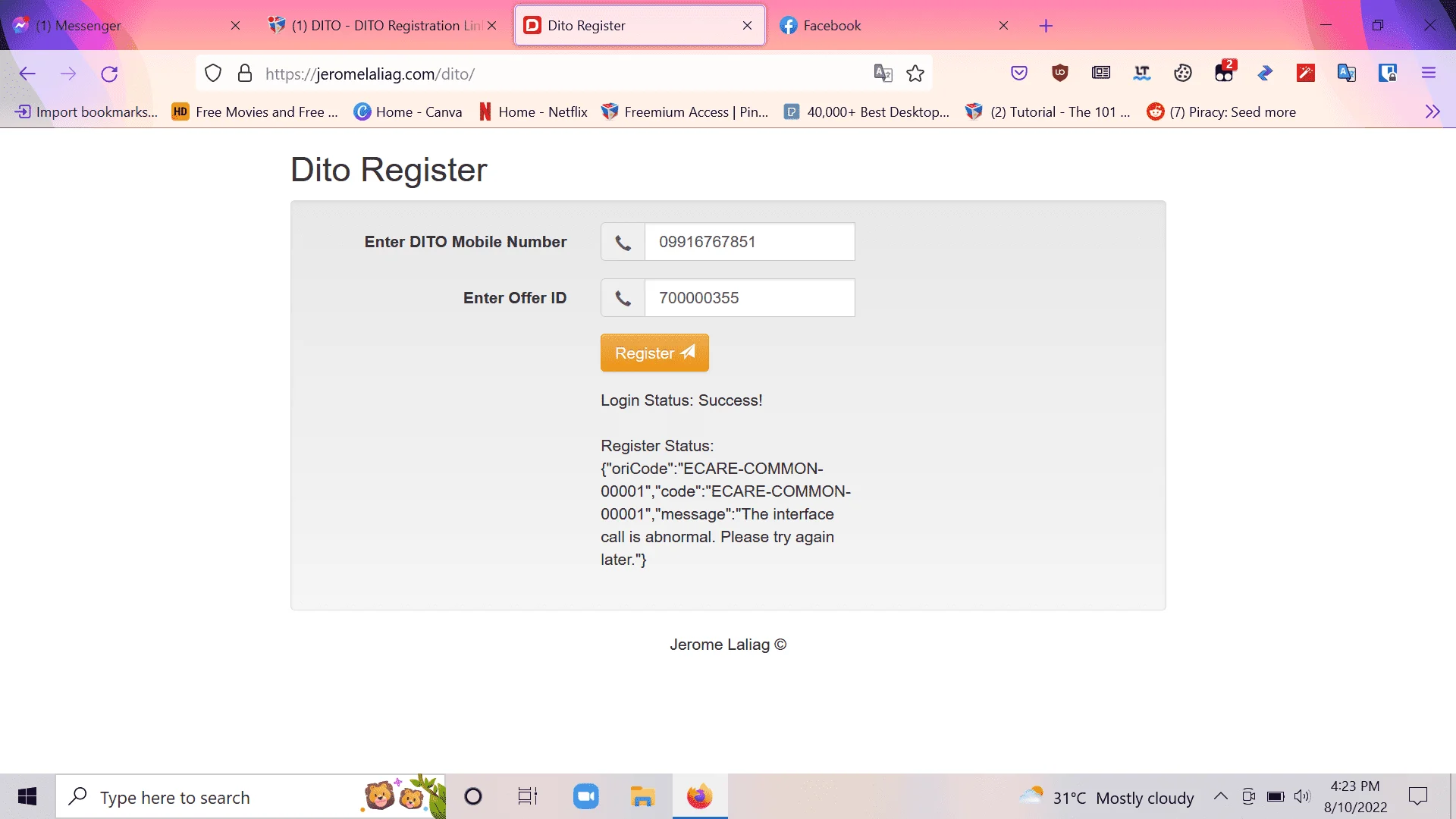Screen dimensions: 1456x819
Task: Open the blue bookmark-lock extension icon
Action: (x=1388, y=74)
